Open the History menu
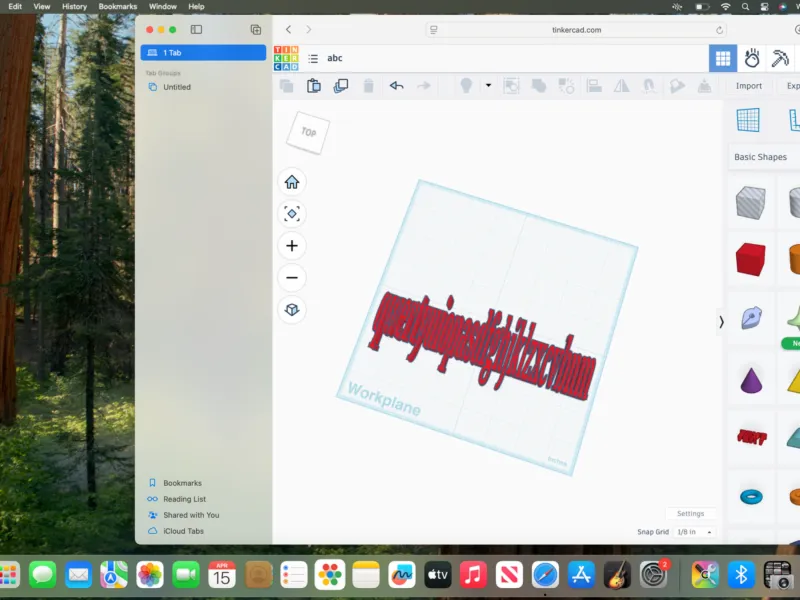800x600 pixels. 74,7
